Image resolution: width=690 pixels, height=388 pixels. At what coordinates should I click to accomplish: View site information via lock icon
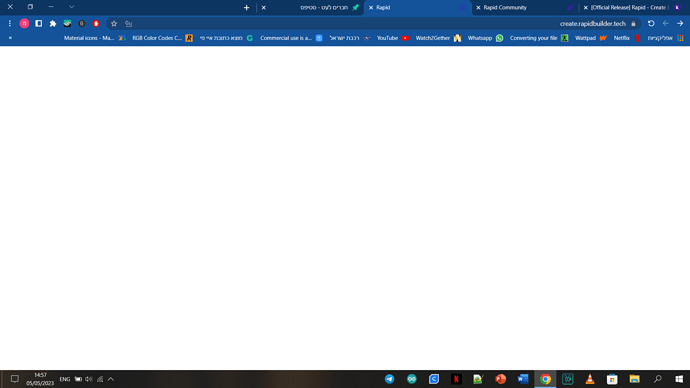pyautogui.click(x=633, y=24)
